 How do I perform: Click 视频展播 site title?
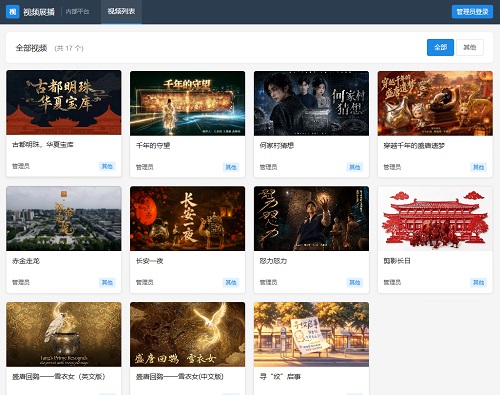tap(39, 12)
